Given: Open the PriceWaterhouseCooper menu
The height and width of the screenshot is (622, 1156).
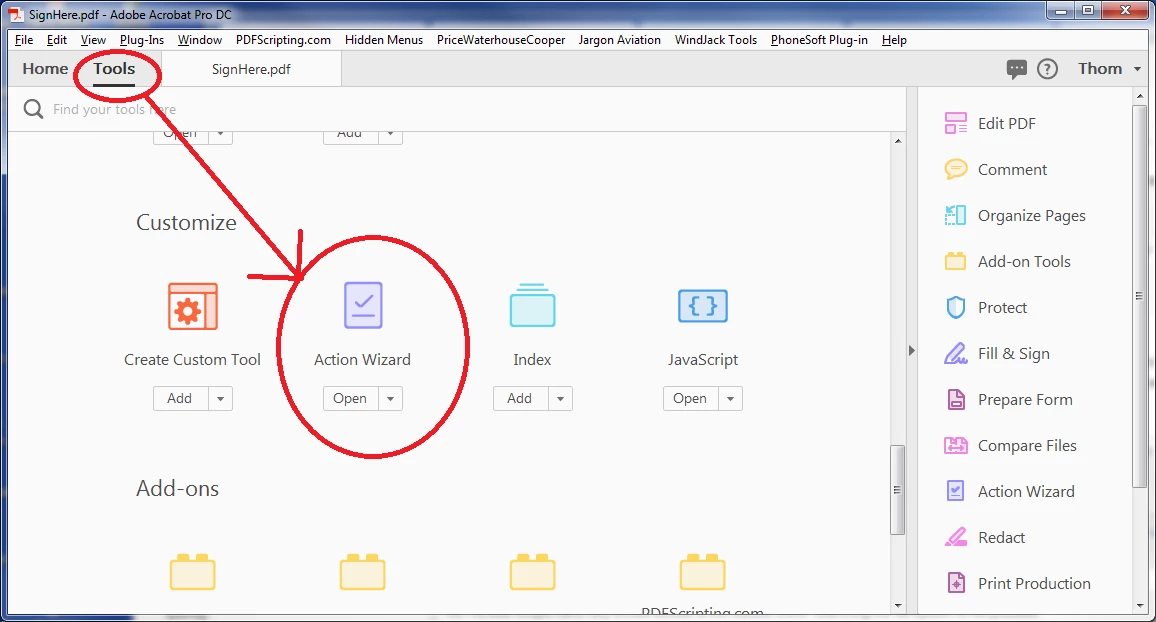Looking at the screenshot, I should [501, 40].
